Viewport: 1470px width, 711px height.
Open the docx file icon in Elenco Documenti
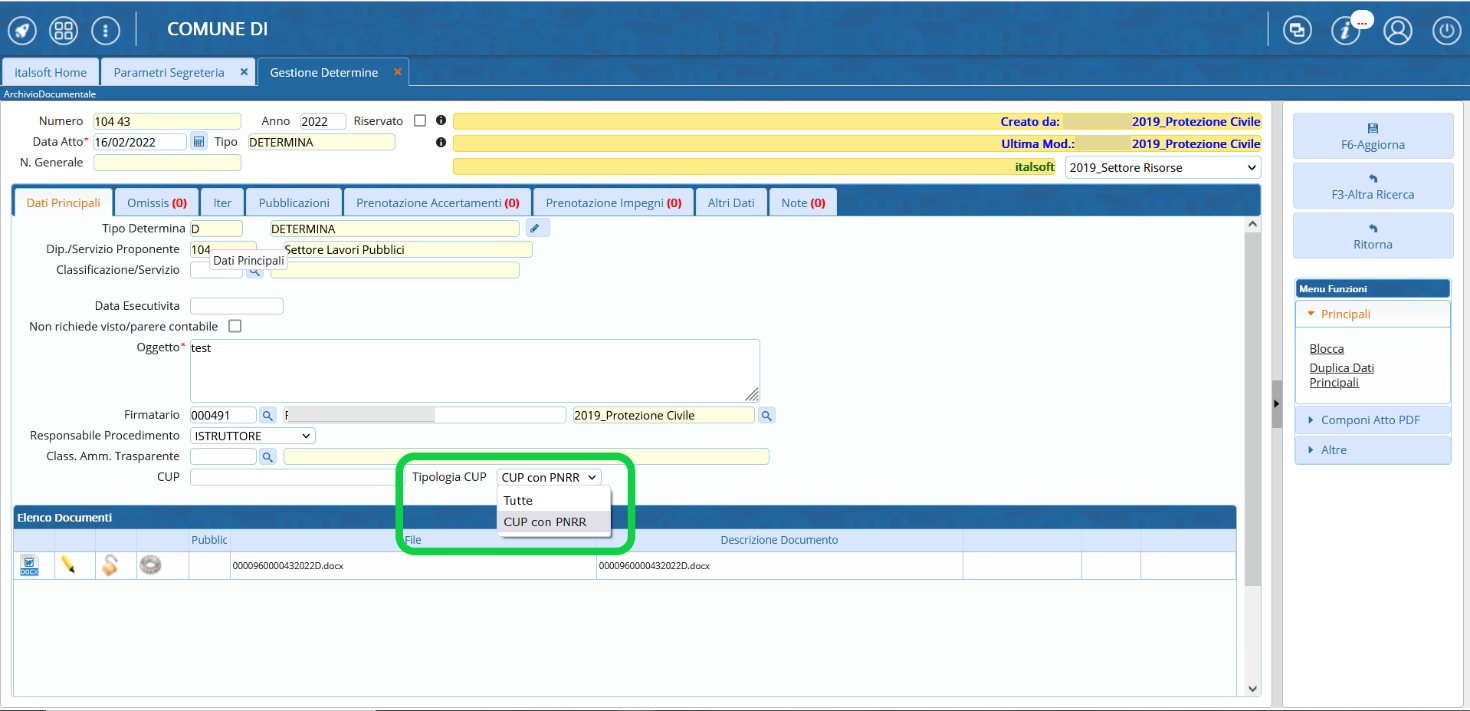(30, 565)
